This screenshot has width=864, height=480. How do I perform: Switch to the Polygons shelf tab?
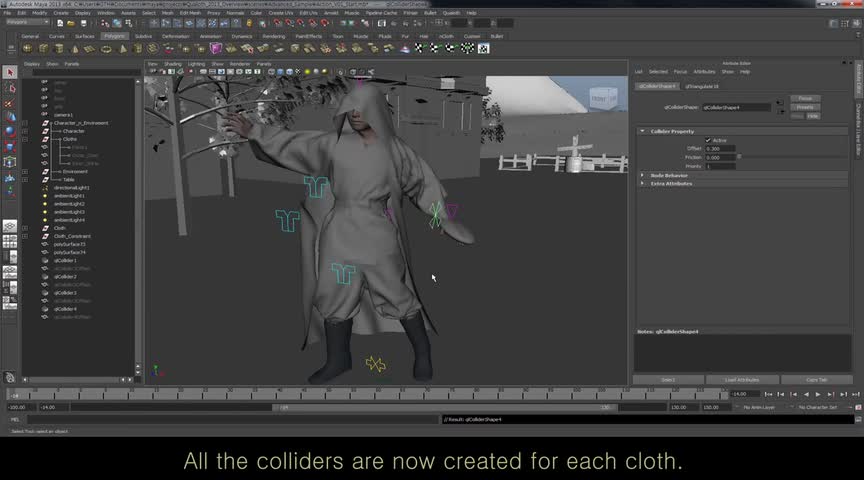click(115, 36)
